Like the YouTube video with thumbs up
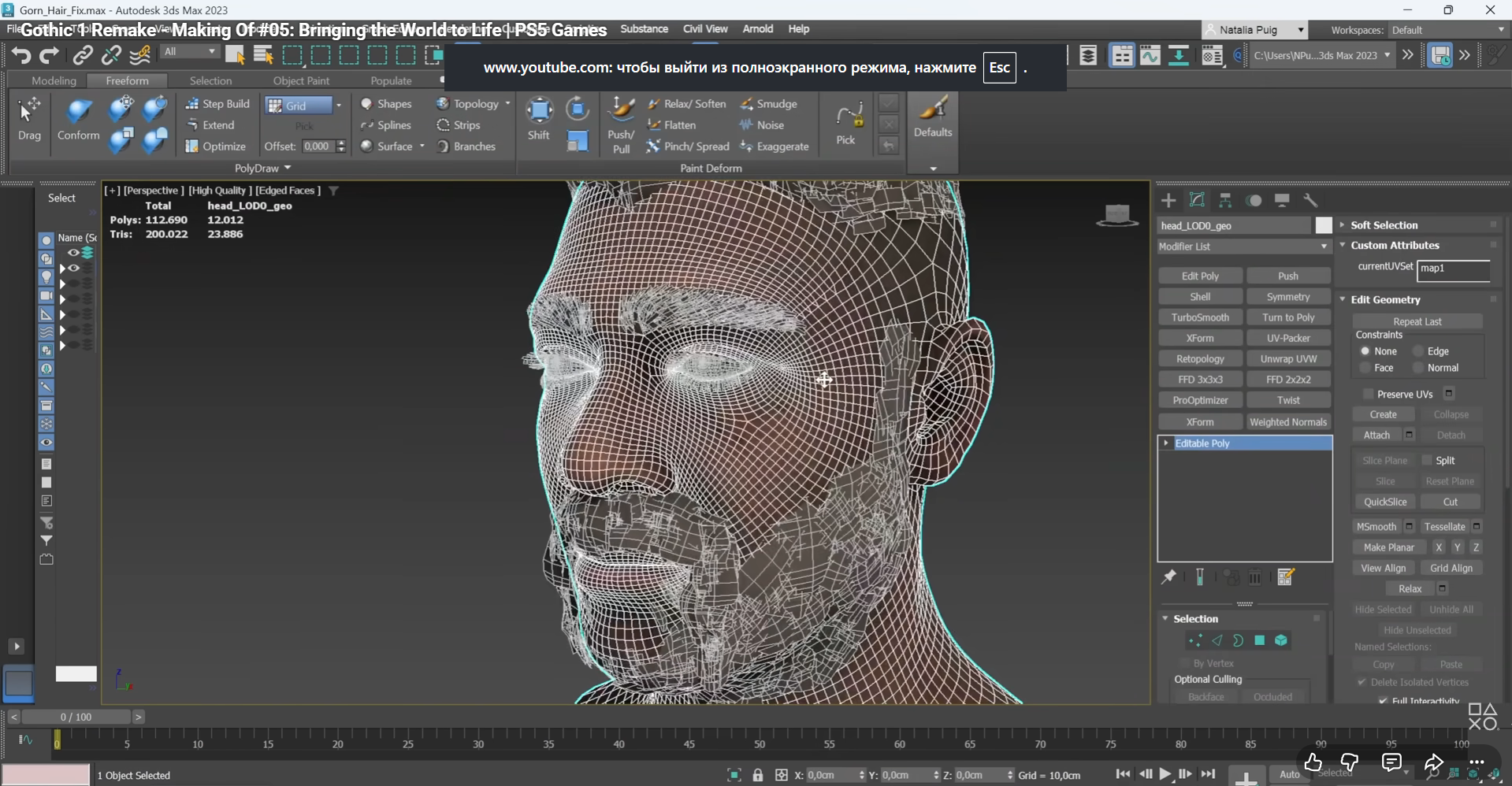 tap(1313, 762)
